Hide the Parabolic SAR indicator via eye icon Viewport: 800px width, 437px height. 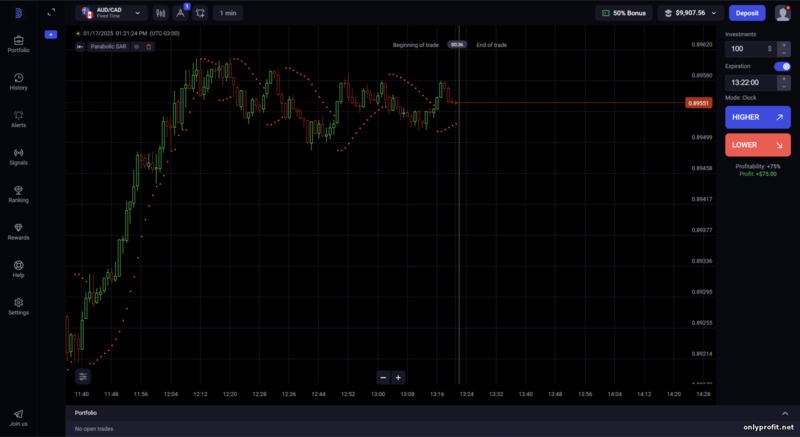(137, 46)
